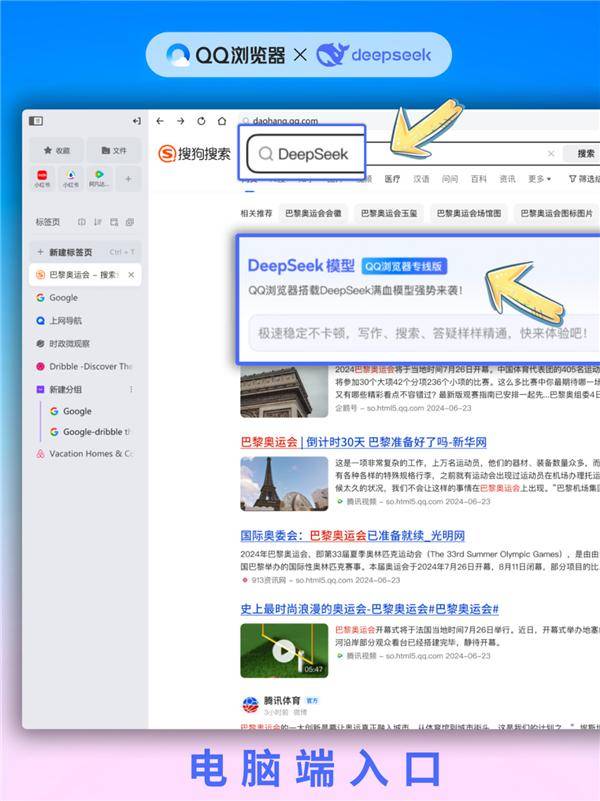Click the 搜狗搜索 logo

pyautogui.click(x=194, y=153)
